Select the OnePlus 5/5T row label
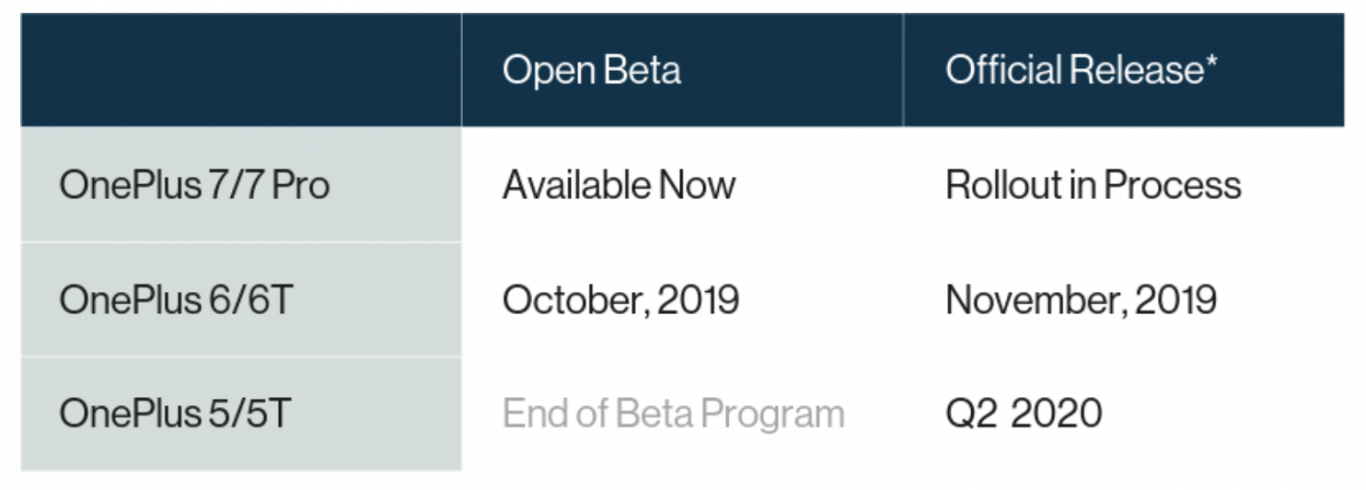The width and height of the screenshot is (1366, 490). click(x=174, y=413)
